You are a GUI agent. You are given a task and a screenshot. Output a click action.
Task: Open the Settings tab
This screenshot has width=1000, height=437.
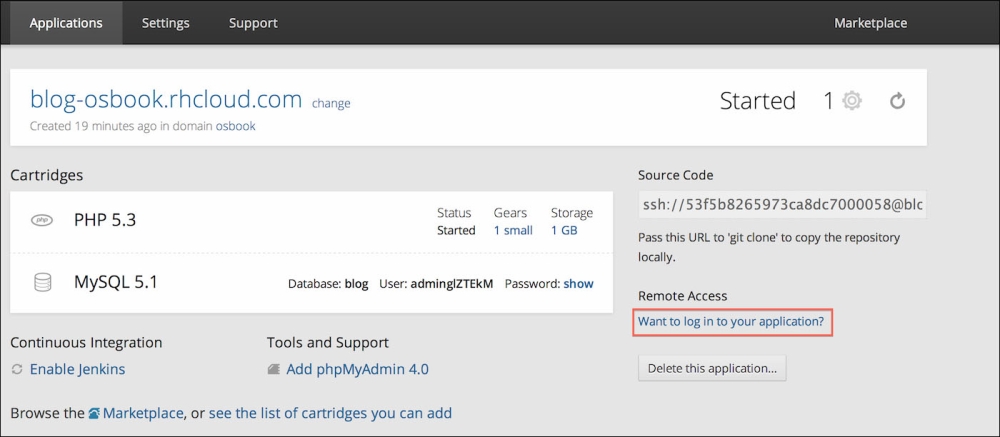(165, 22)
